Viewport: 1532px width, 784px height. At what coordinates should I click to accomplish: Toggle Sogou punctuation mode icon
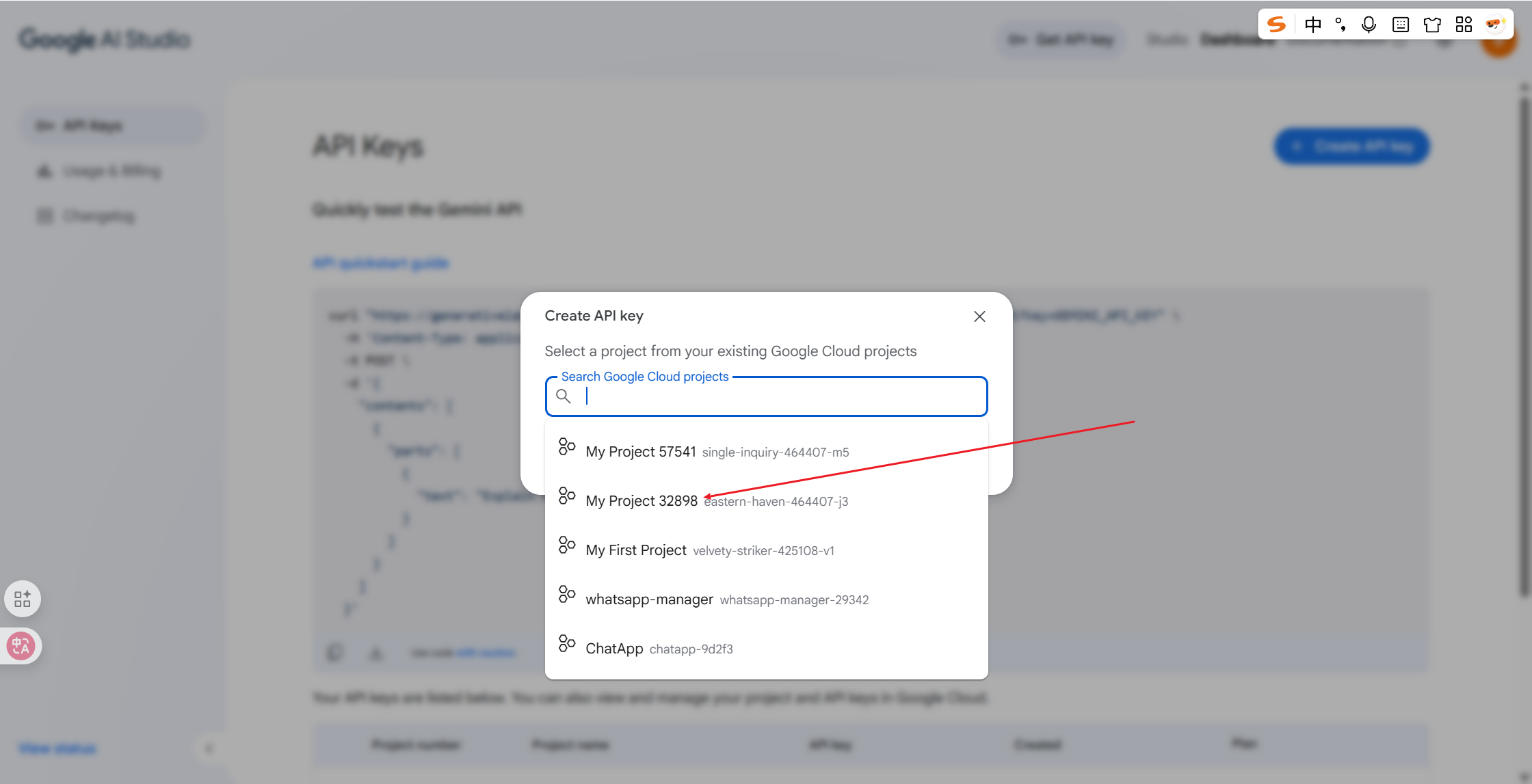point(1340,25)
